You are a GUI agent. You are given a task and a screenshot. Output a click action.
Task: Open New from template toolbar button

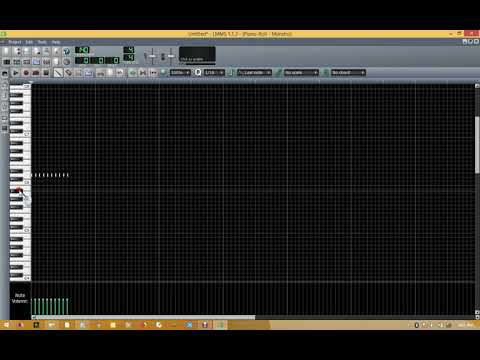click(17, 51)
